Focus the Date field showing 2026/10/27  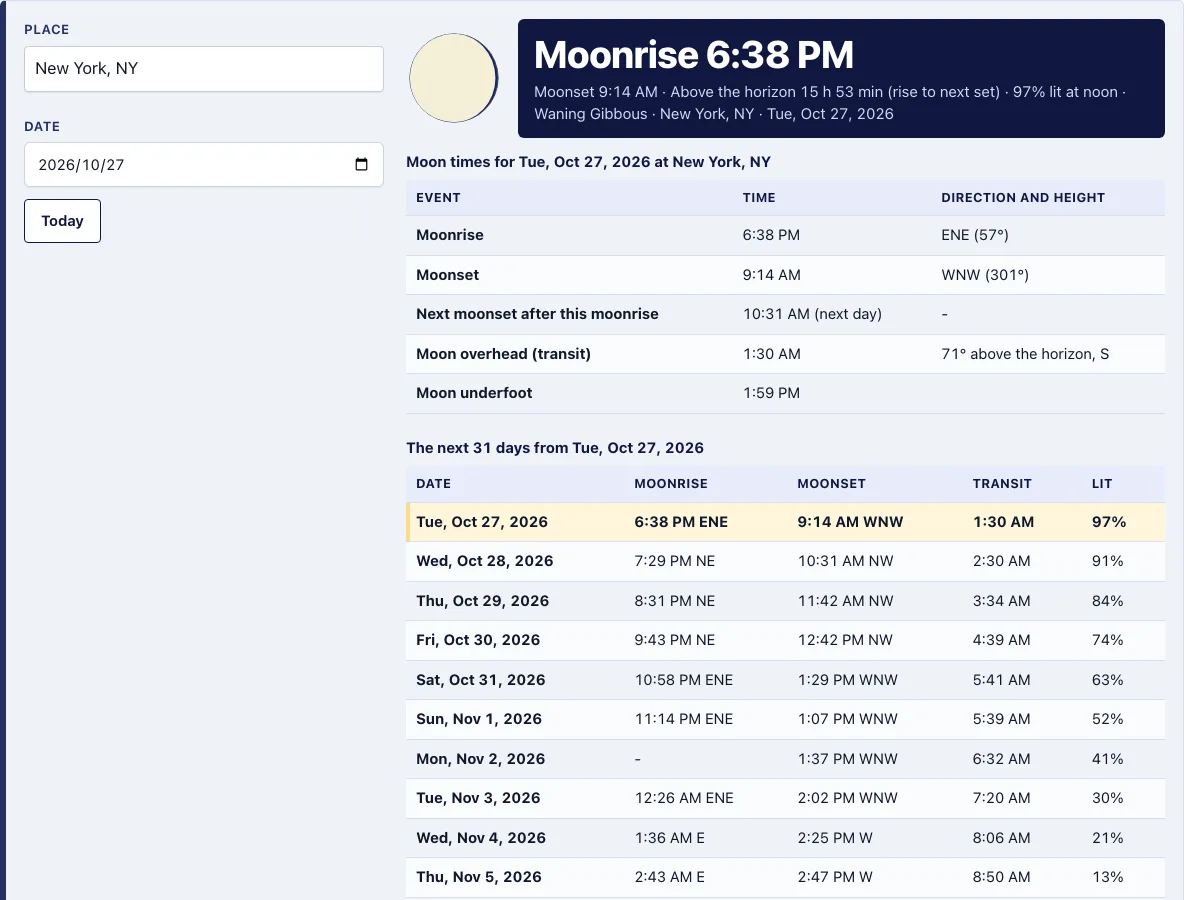[204, 165]
